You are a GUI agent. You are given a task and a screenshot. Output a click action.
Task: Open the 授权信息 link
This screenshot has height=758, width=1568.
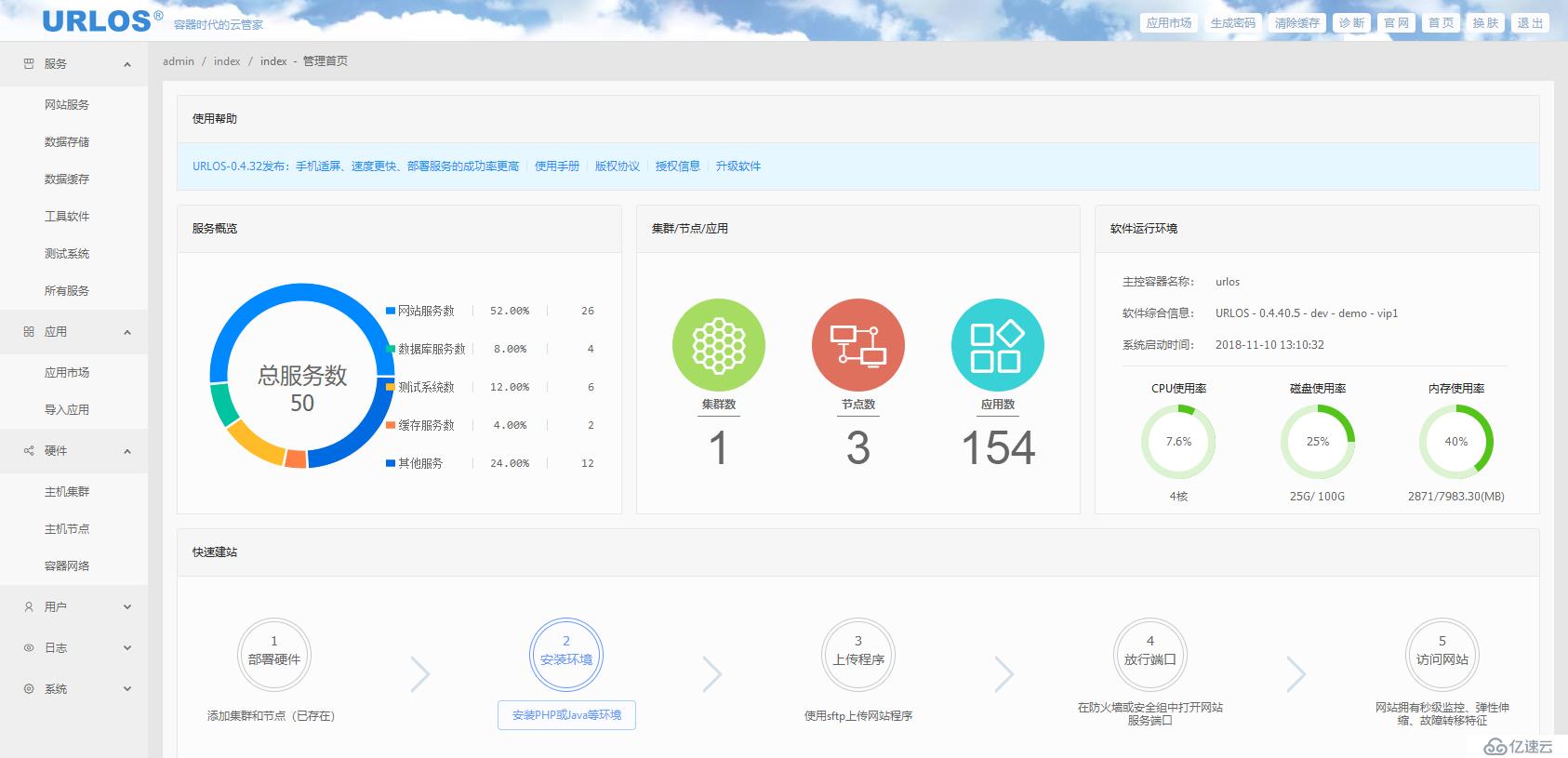click(x=678, y=166)
